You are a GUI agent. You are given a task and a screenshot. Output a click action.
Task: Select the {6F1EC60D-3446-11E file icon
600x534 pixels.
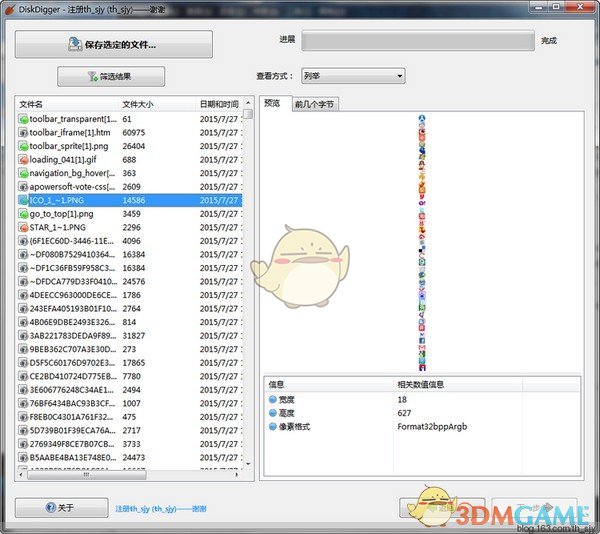[x=23, y=241]
